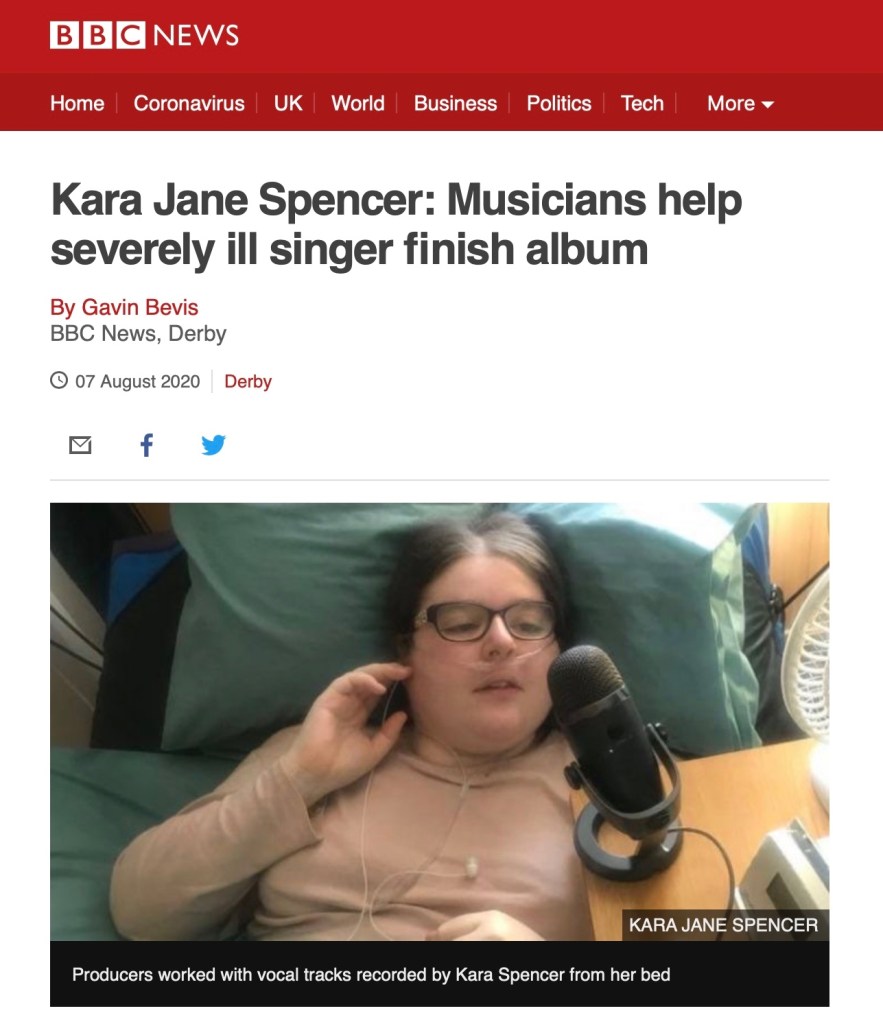This screenshot has height=1024, width=883.
Task: Click the article headline text
Action: (396, 224)
